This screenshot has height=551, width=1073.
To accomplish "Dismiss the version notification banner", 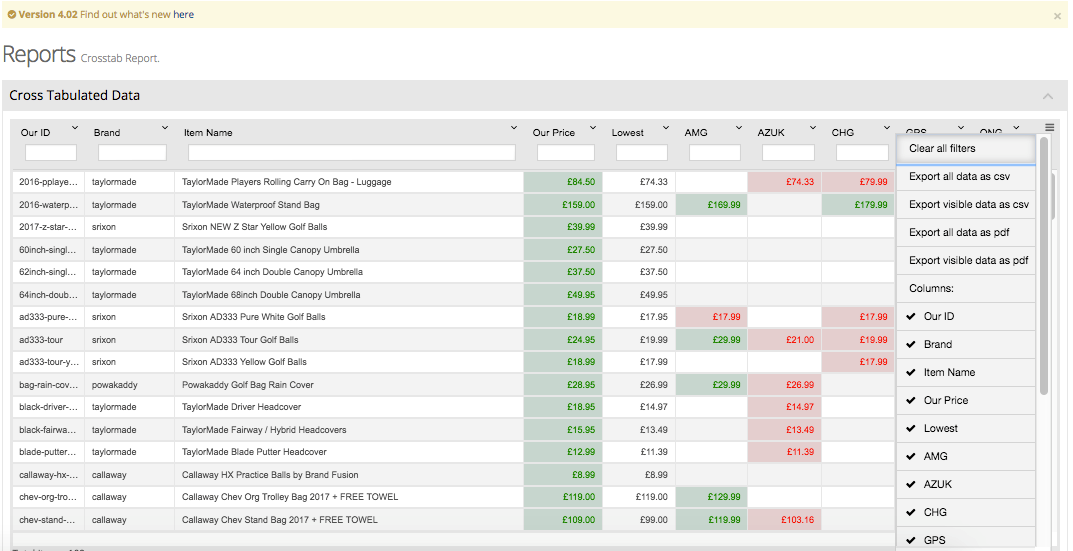I will 1057,16.
